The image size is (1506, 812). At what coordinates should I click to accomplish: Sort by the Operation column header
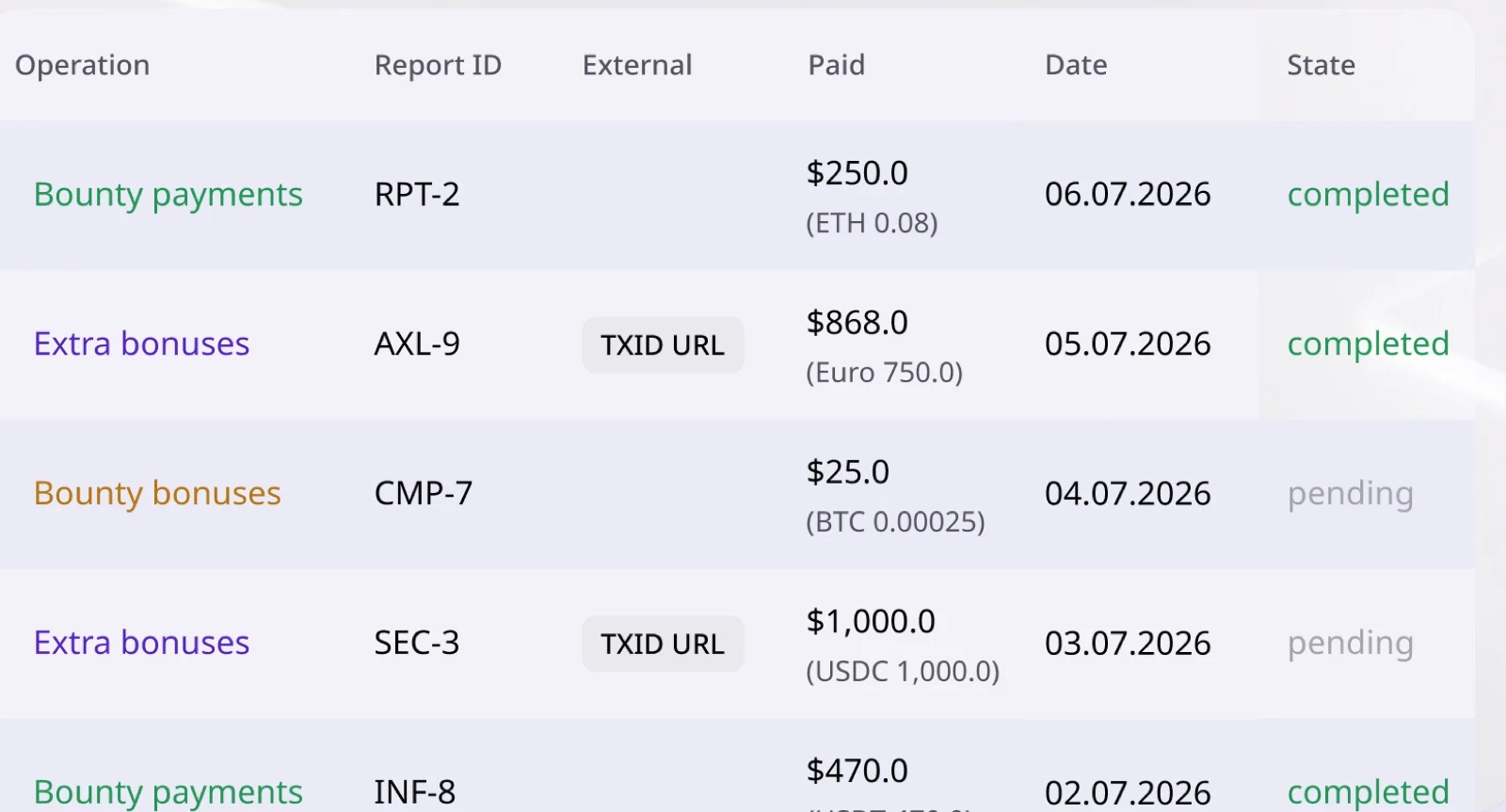(83, 65)
